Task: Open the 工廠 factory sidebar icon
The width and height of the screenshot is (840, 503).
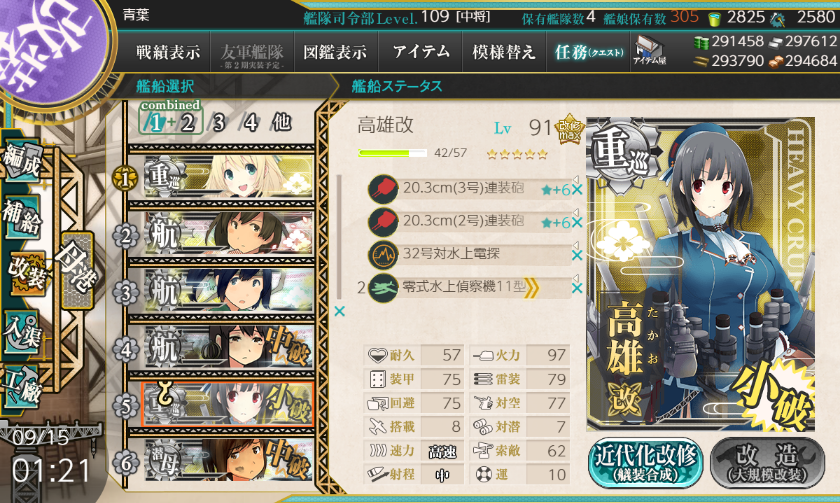Action: [x=22, y=387]
